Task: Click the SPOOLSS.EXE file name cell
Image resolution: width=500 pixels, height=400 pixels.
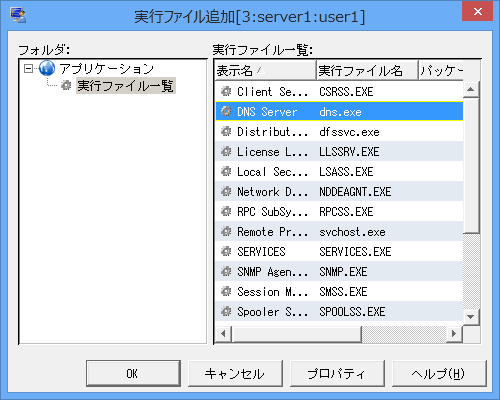Action: (352, 311)
